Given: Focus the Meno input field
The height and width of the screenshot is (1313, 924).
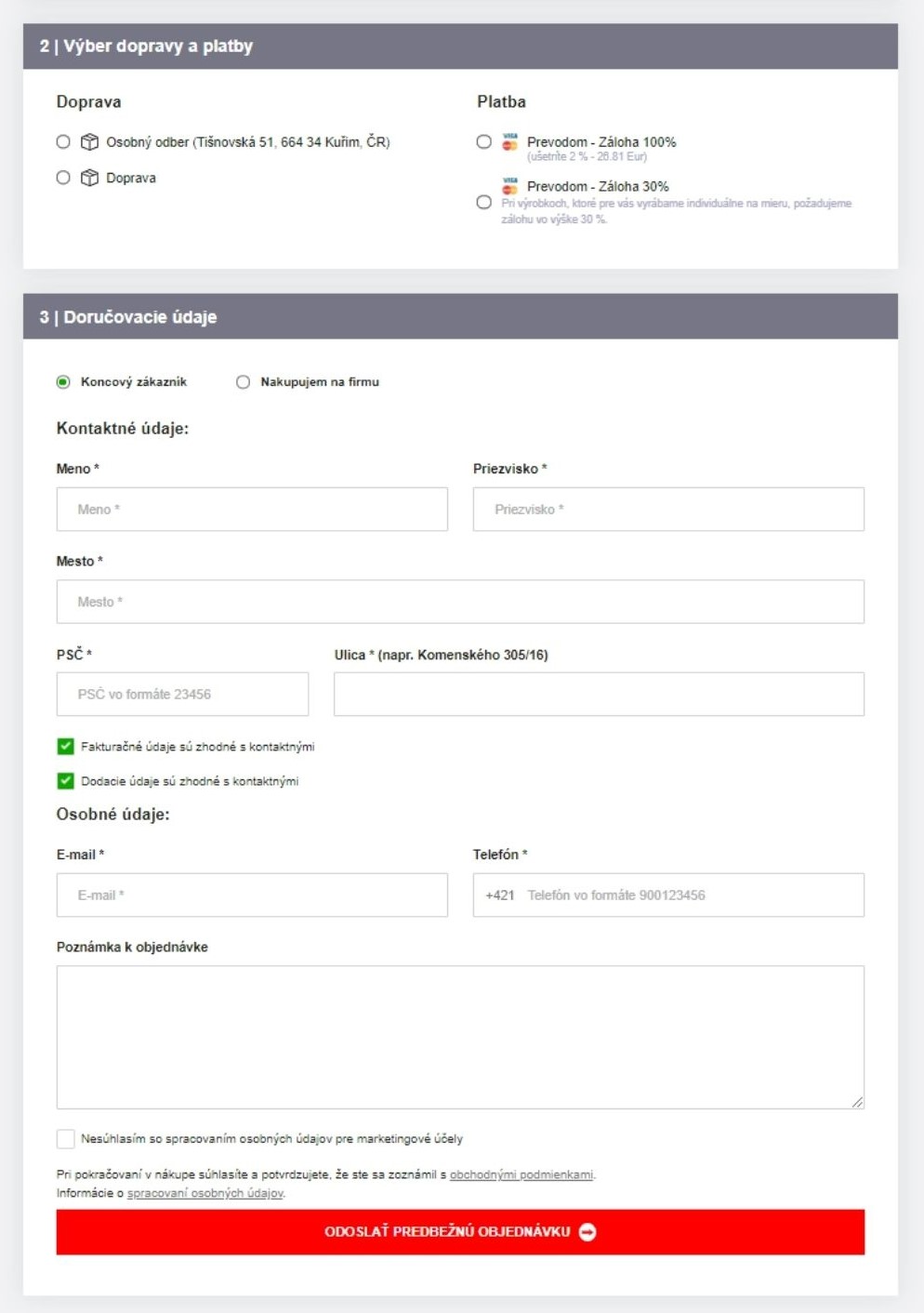Looking at the screenshot, I should 252,510.
